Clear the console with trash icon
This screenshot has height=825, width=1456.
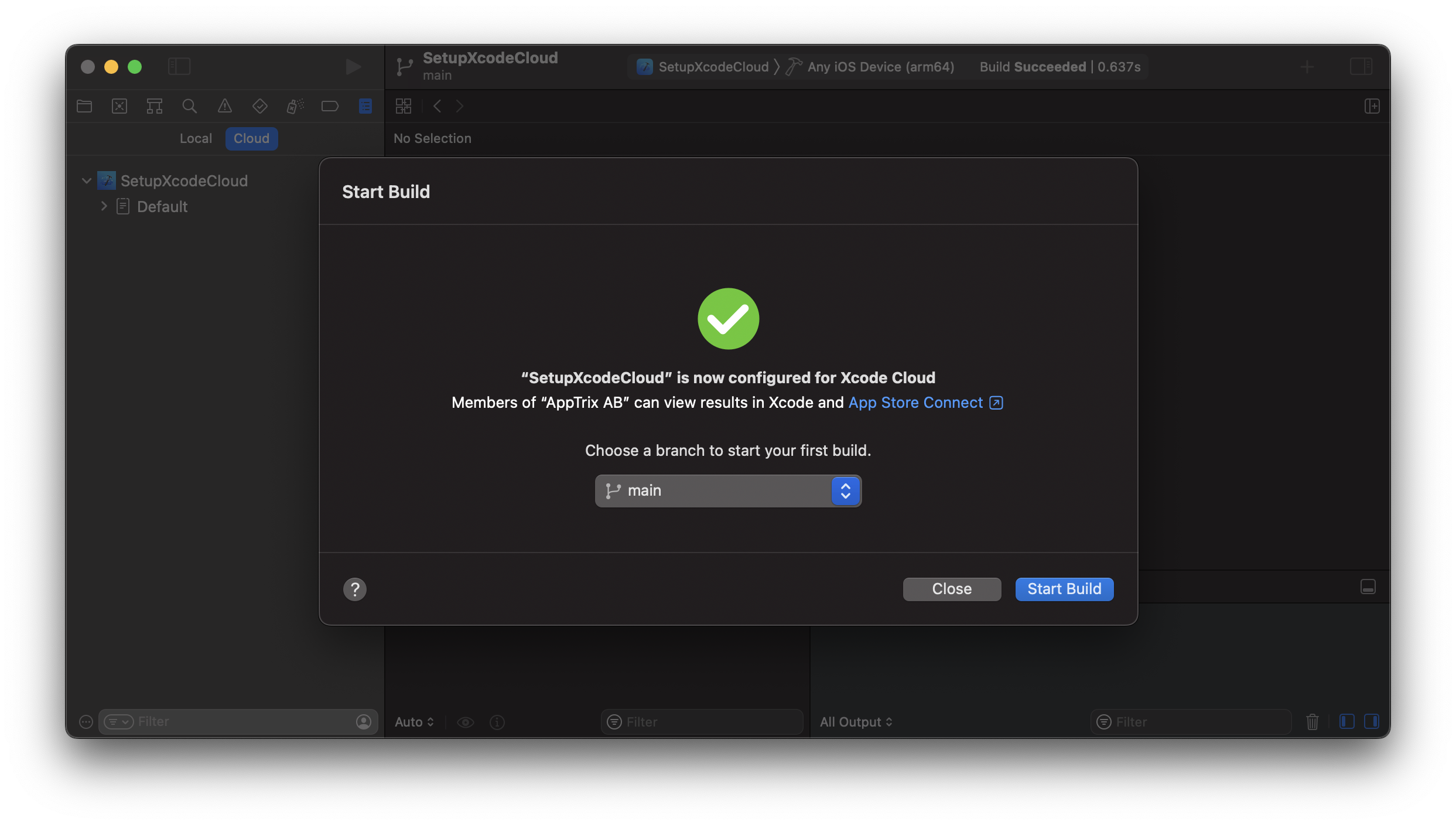(x=1313, y=722)
